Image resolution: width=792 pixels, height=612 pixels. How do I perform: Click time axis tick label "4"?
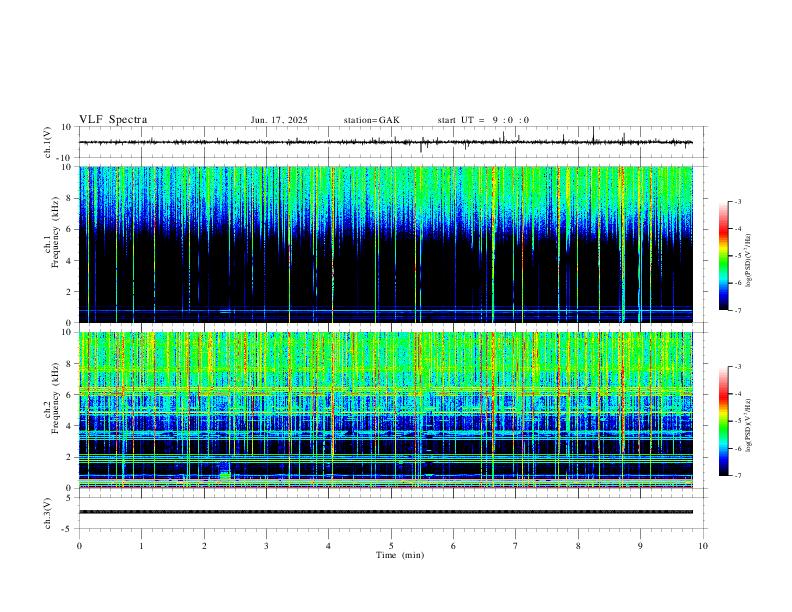[x=328, y=546]
